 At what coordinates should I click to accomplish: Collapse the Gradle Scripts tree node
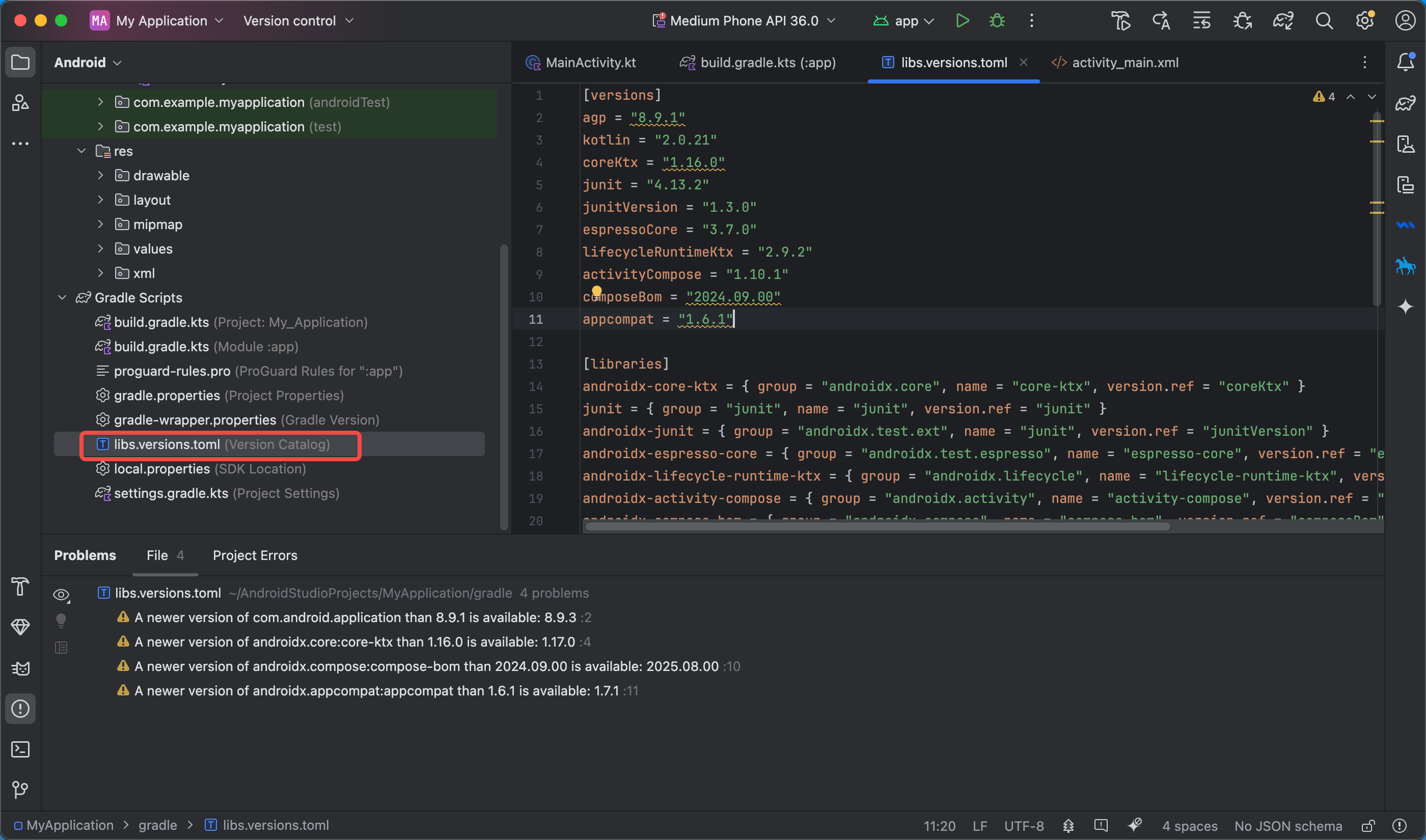62,298
